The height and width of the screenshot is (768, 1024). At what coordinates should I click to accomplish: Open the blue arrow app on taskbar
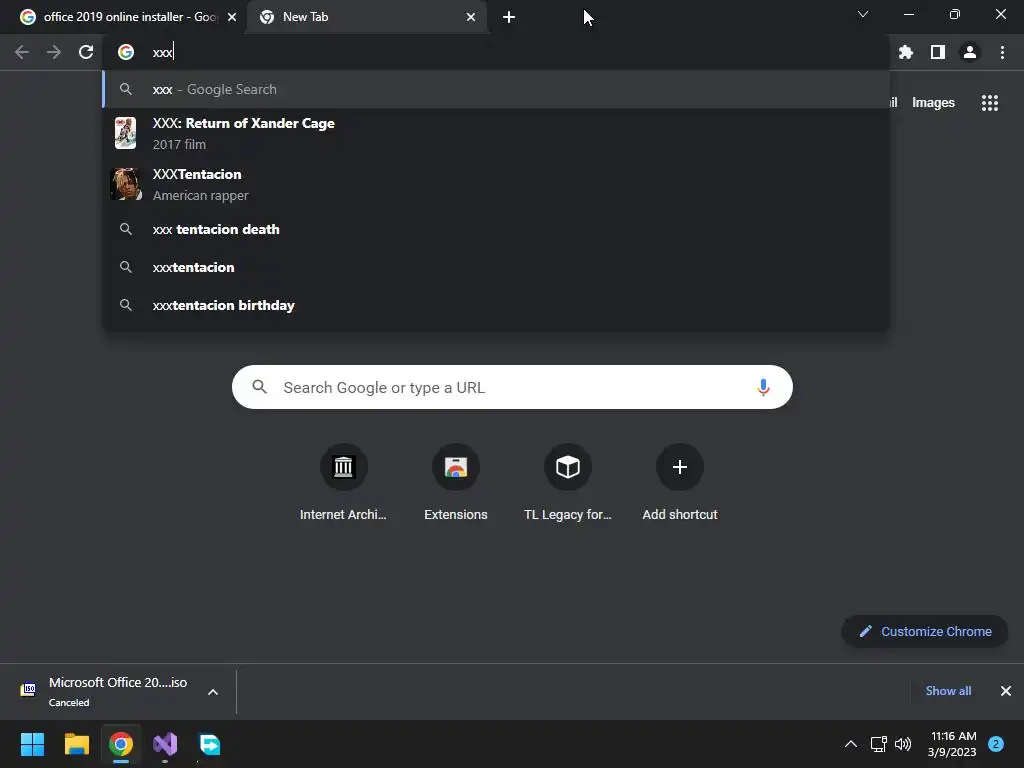[x=210, y=744]
